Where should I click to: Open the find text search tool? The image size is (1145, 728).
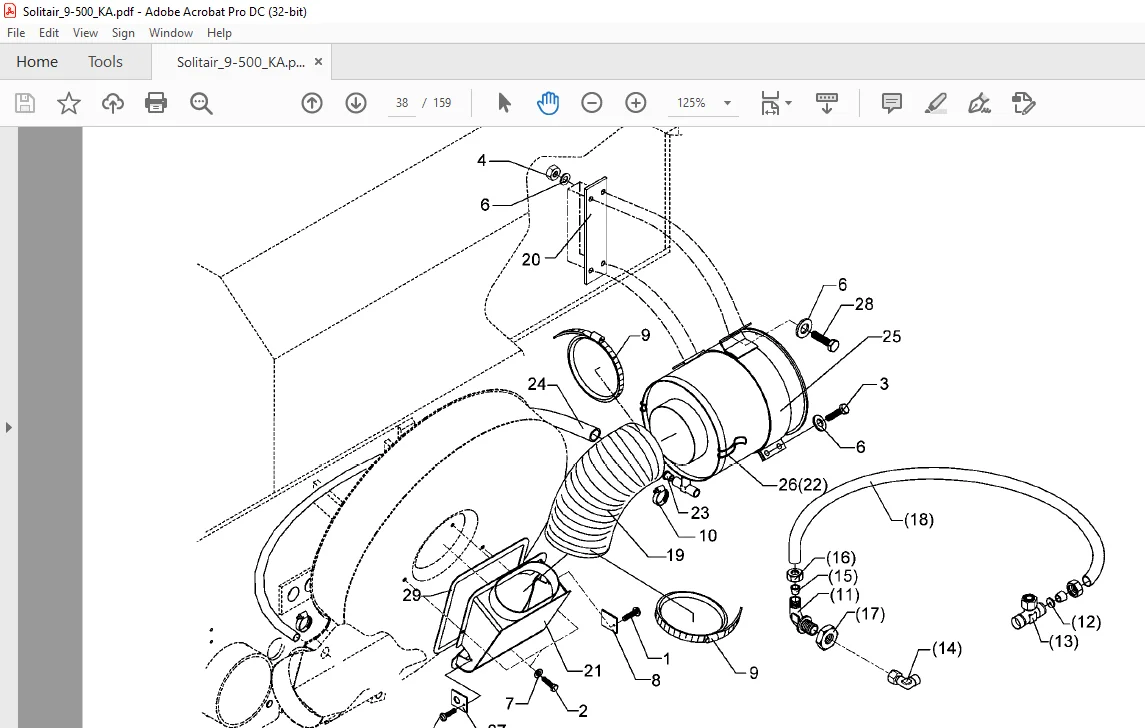pyautogui.click(x=201, y=103)
